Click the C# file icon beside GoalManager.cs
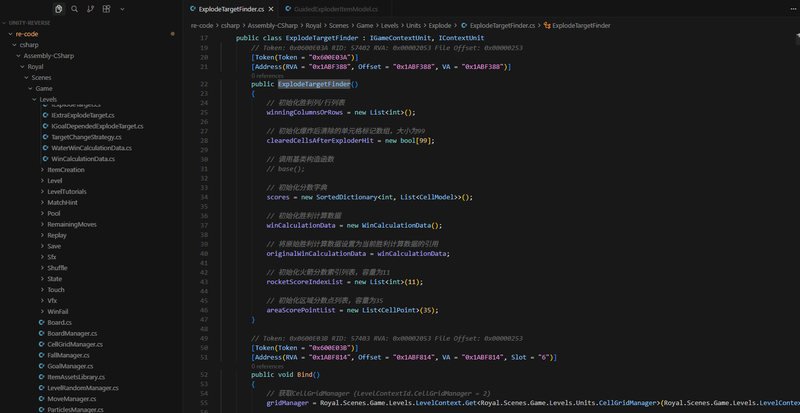The height and width of the screenshot is (413, 800). point(42,366)
